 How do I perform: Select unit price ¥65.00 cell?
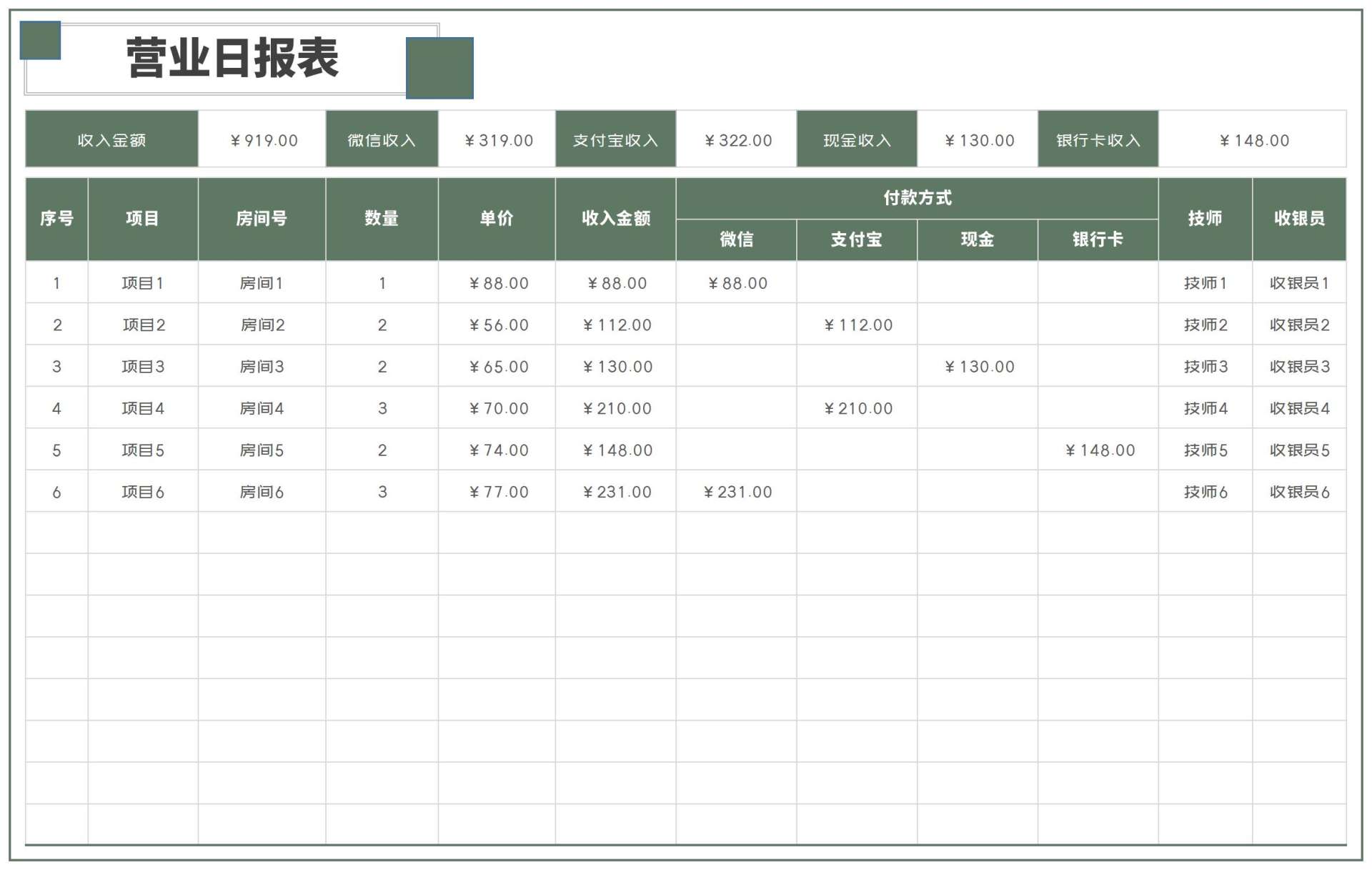point(497,367)
